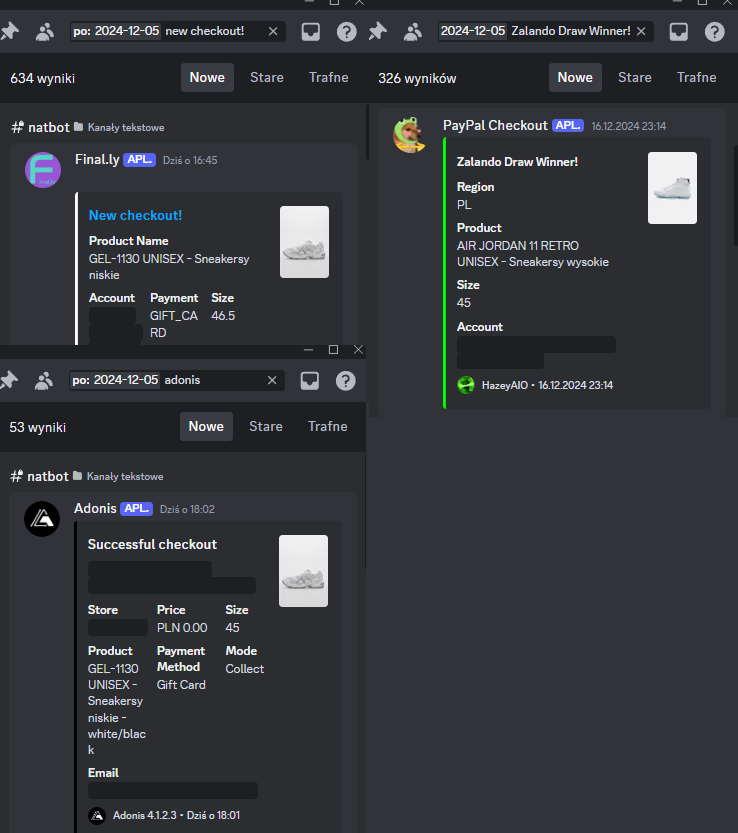Viewport: 738px width, 833px height.
Task: Click 'Dziś o 18:02' timestamp on Adonis message
Action: pos(188,509)
